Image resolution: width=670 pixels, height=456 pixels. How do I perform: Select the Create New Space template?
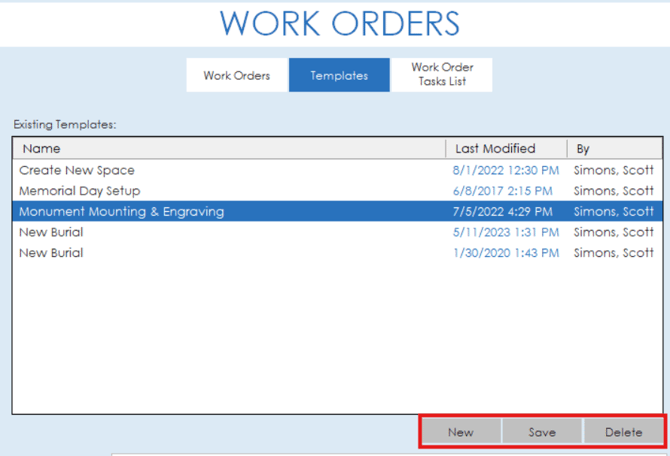click(77, 170)
